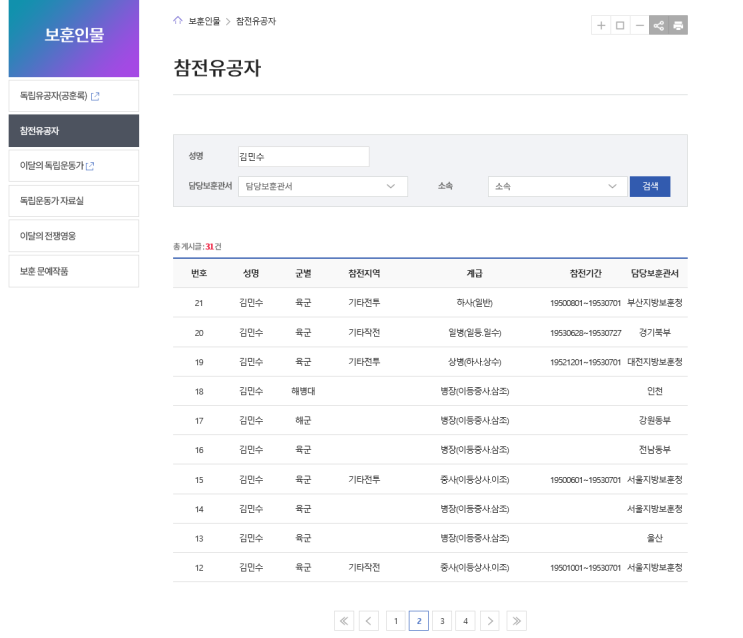Select 김민수 in row 13
The width and height of the screenshot is (743, 638).
tap(251, 538)
